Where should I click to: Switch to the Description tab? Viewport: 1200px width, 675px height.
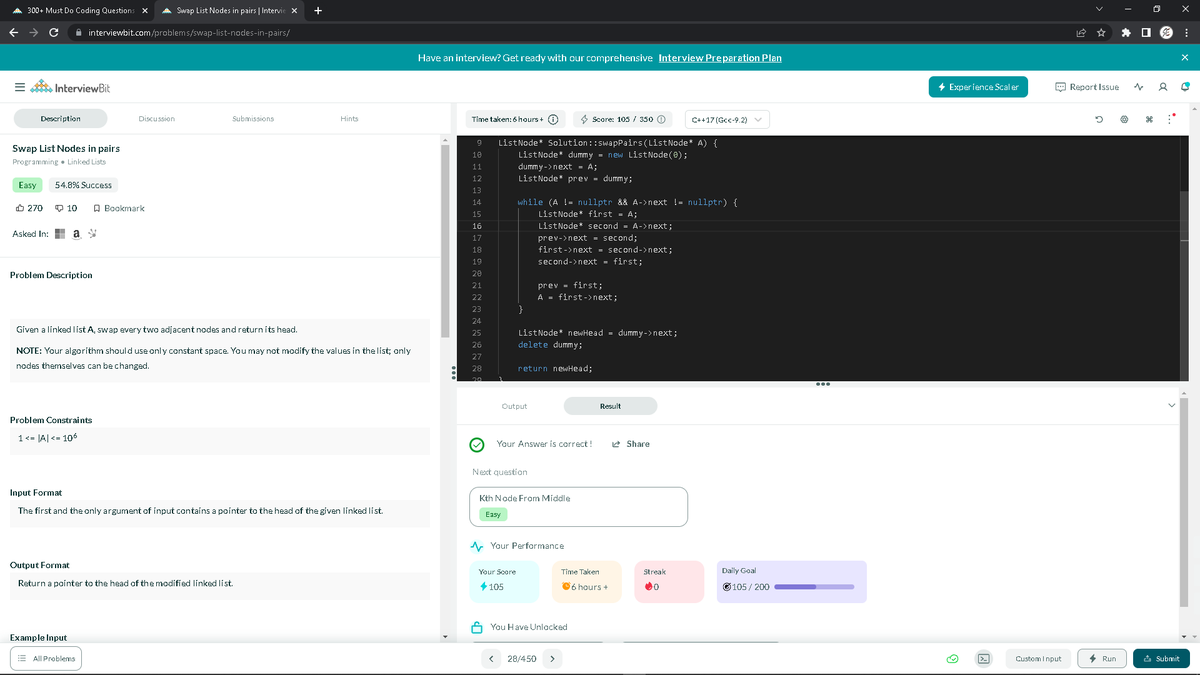[x=60, y=119]
